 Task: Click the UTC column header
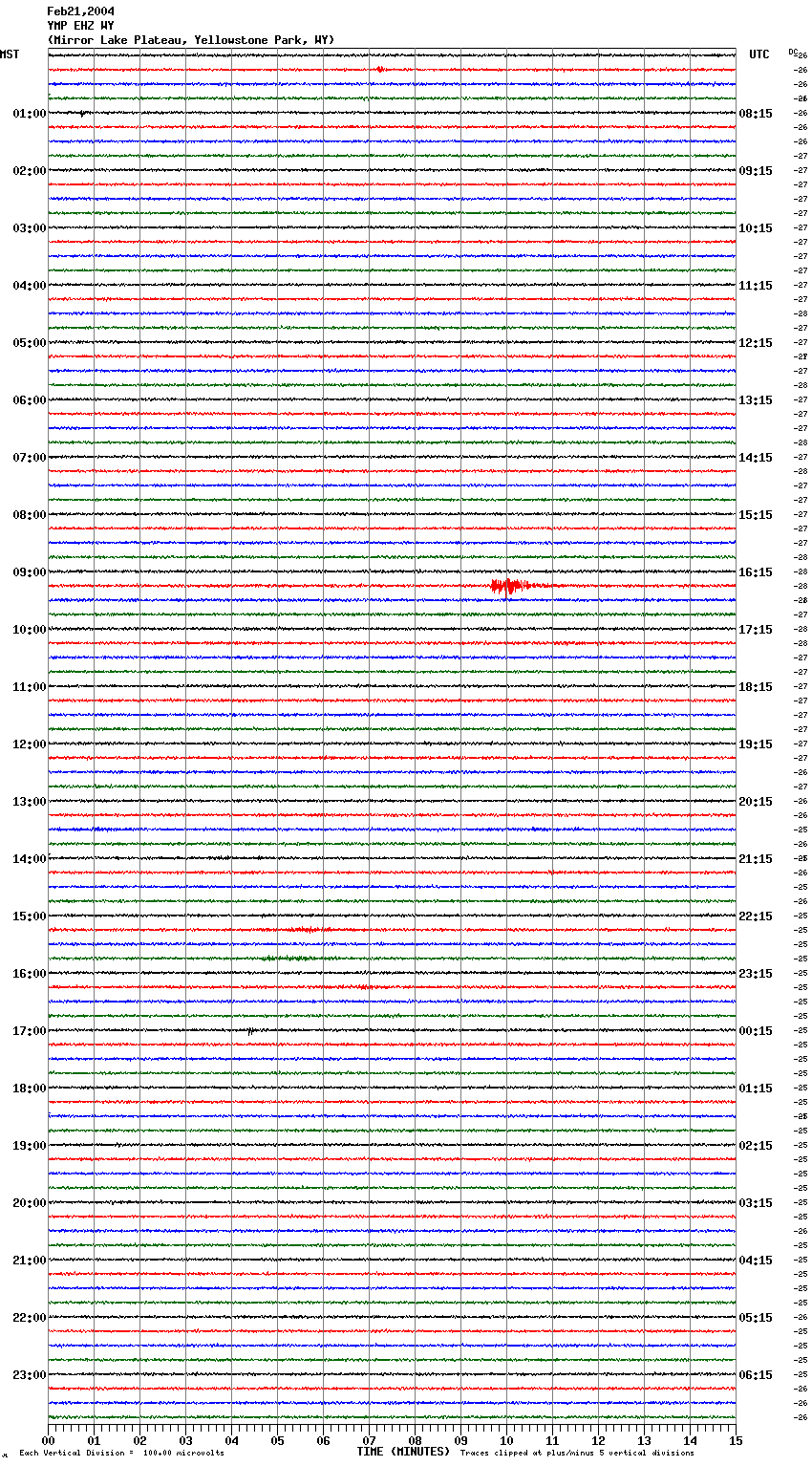[x=759, y=54]
